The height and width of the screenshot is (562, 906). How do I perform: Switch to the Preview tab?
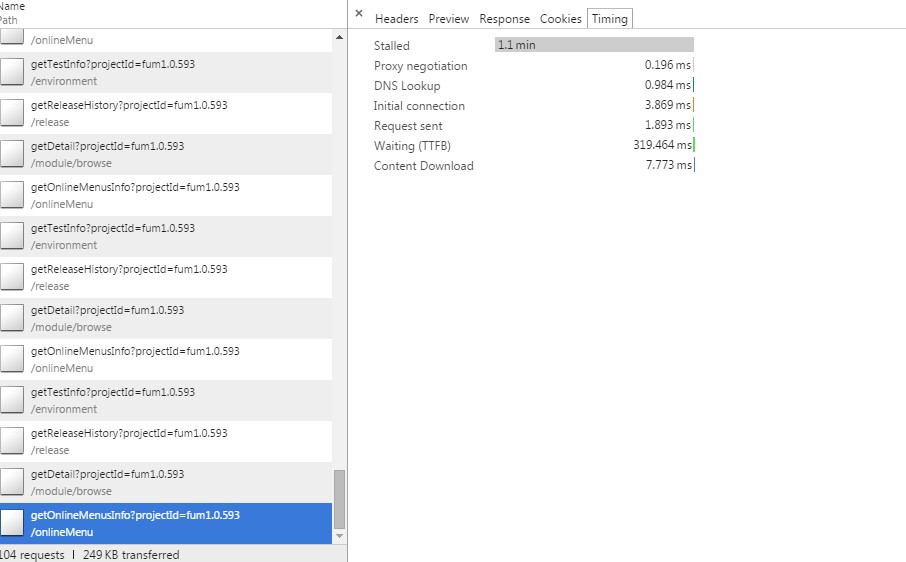449,19
